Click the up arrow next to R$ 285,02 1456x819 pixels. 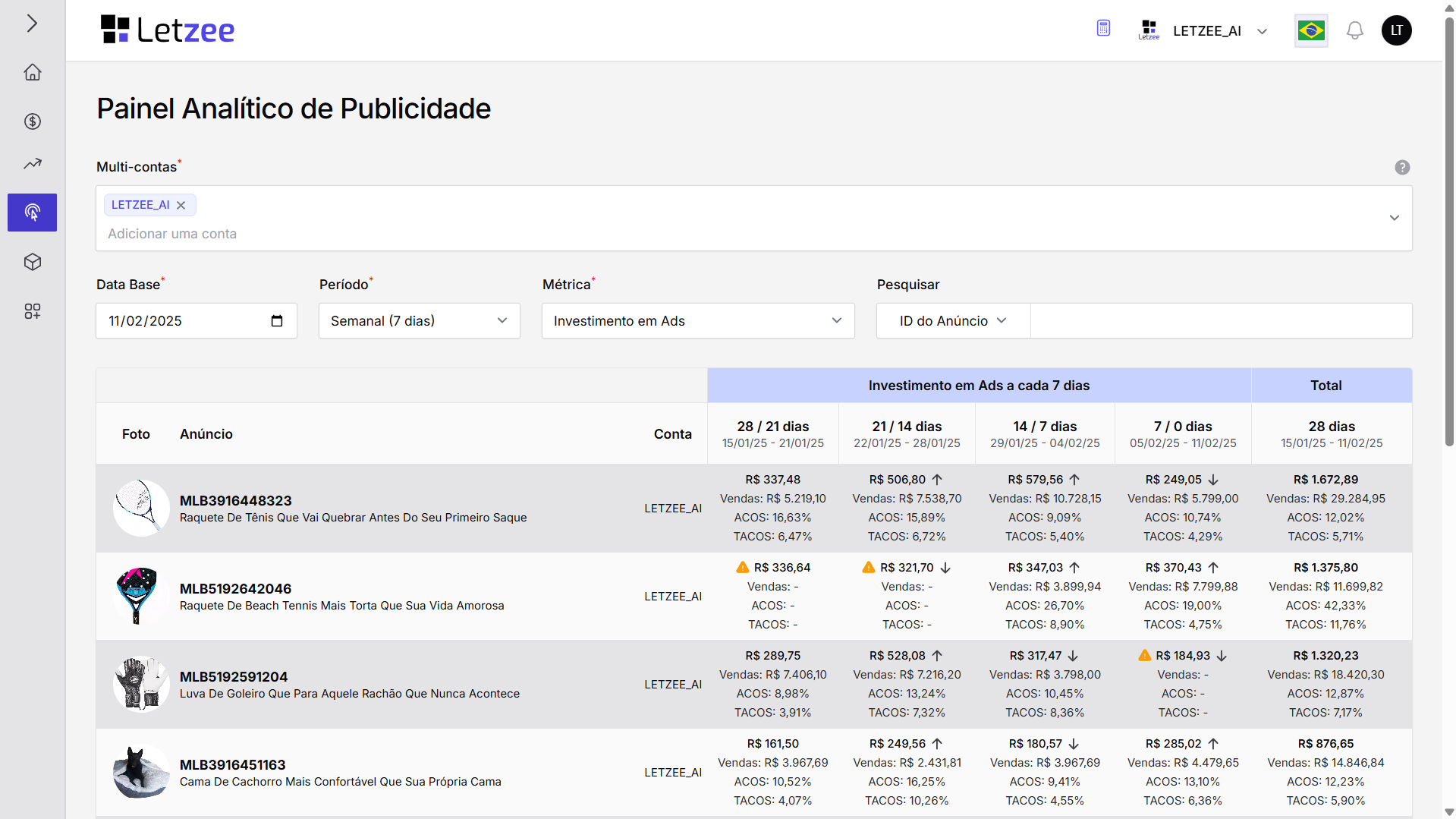[1213, 744]
